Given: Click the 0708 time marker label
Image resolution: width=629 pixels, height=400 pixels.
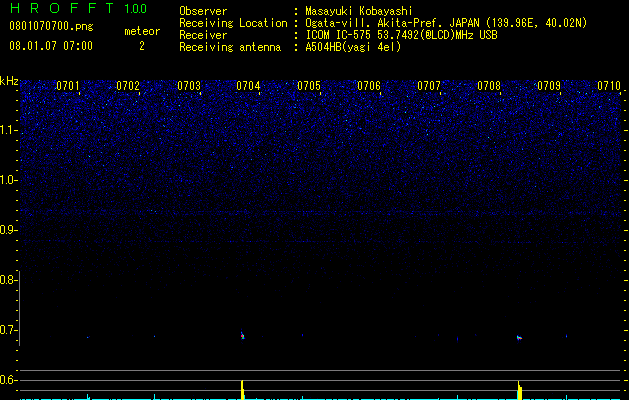Looking at the screenshot, I should coord(489,86).
